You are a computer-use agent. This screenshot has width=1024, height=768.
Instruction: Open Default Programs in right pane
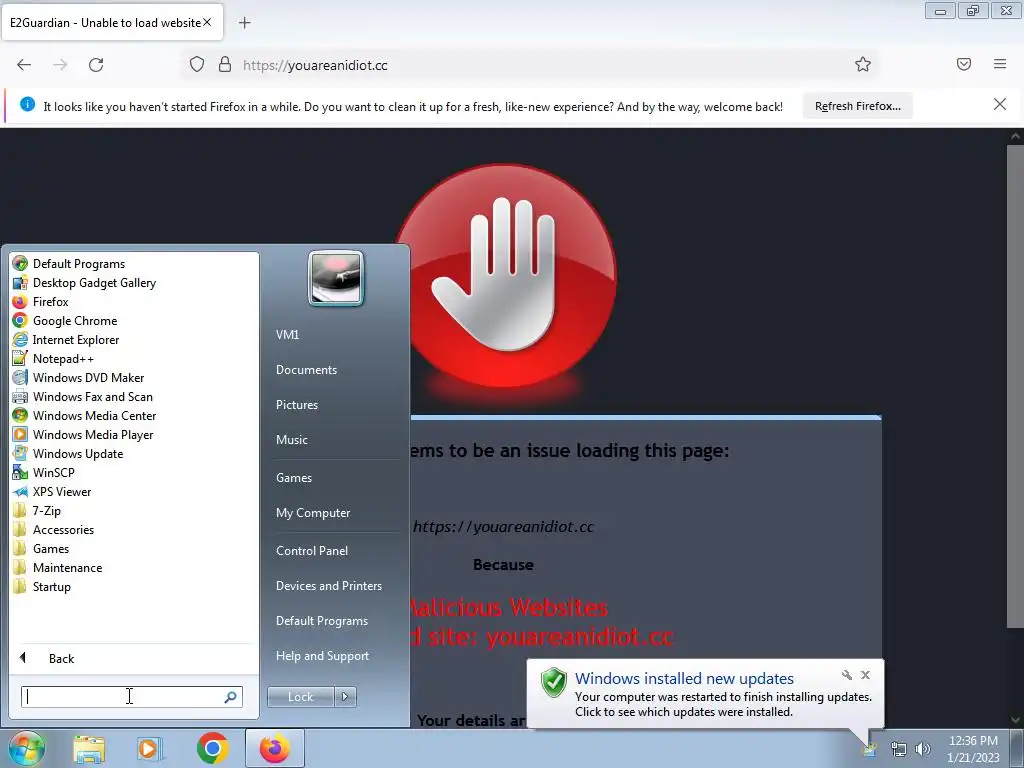coord(322,620)
